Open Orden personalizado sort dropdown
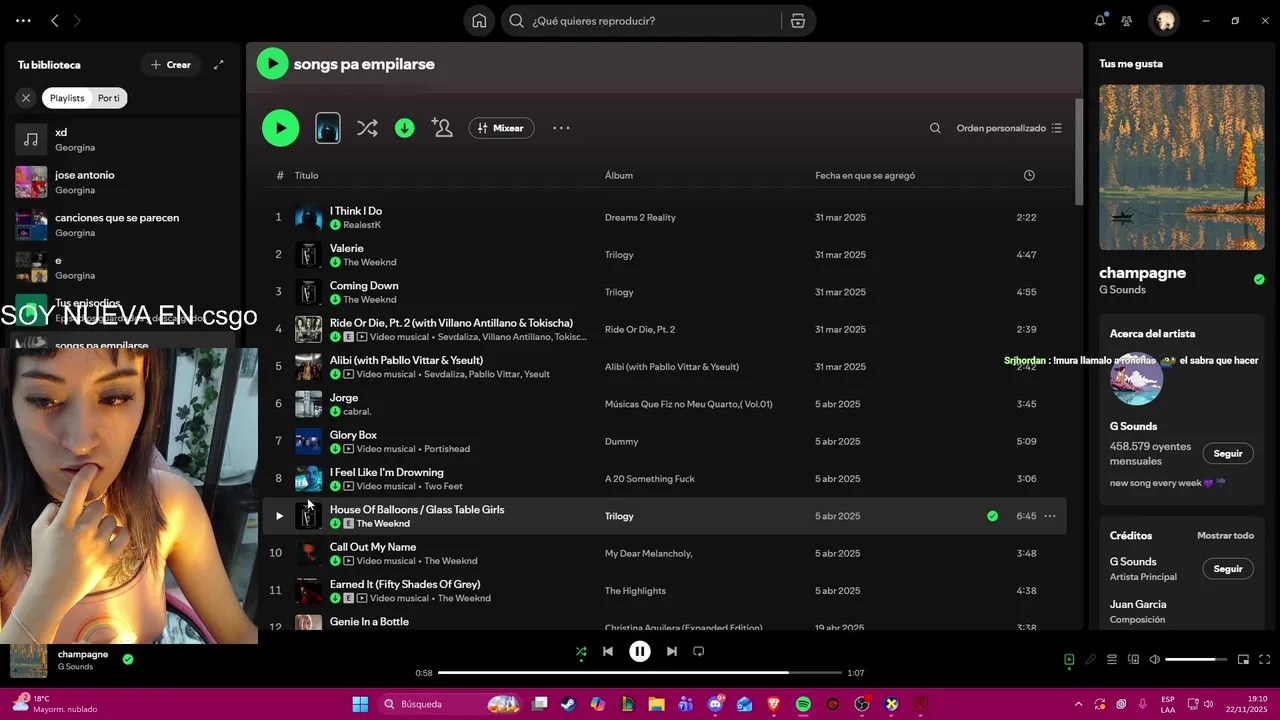Image resolution: width=1280 pixels, height=720 pixels. coord(1009,128)
